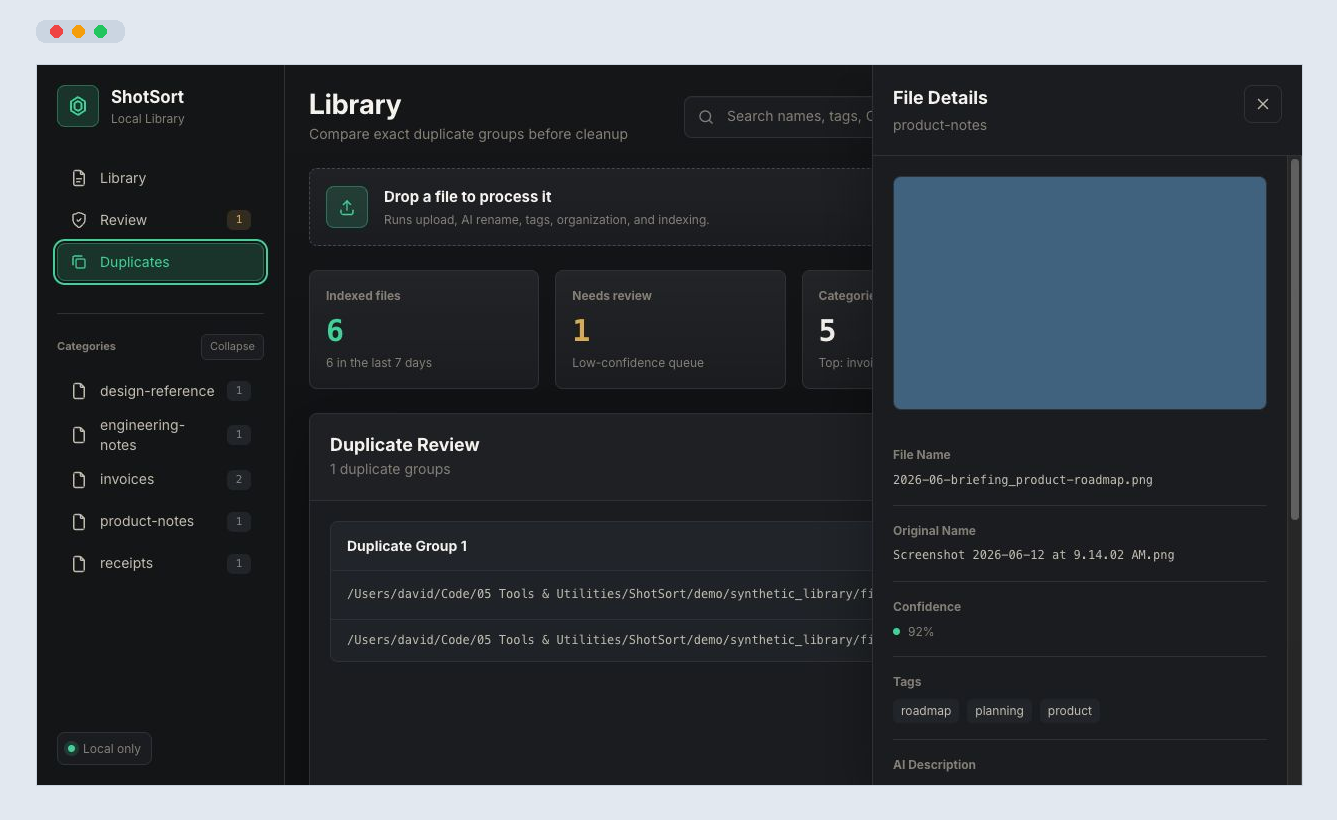Open the receipts category
Screen dimensions: 1337x820
coord(160,564)
